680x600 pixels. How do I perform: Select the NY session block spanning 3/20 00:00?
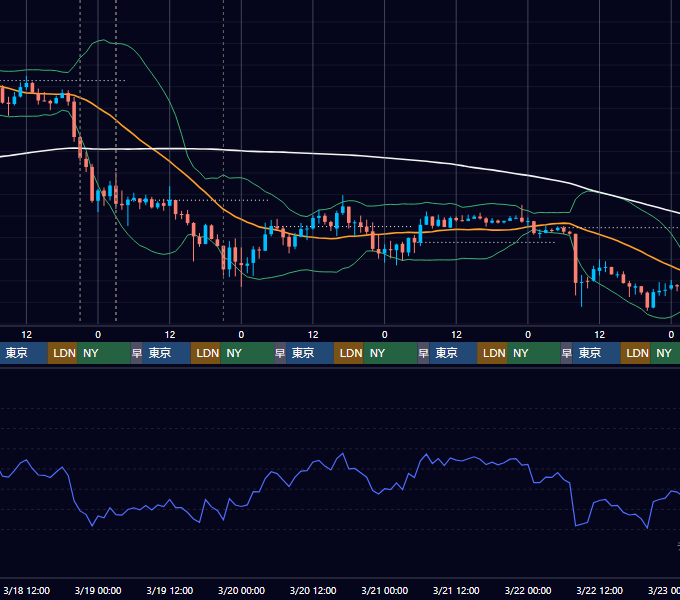click(x=247, y=353)
